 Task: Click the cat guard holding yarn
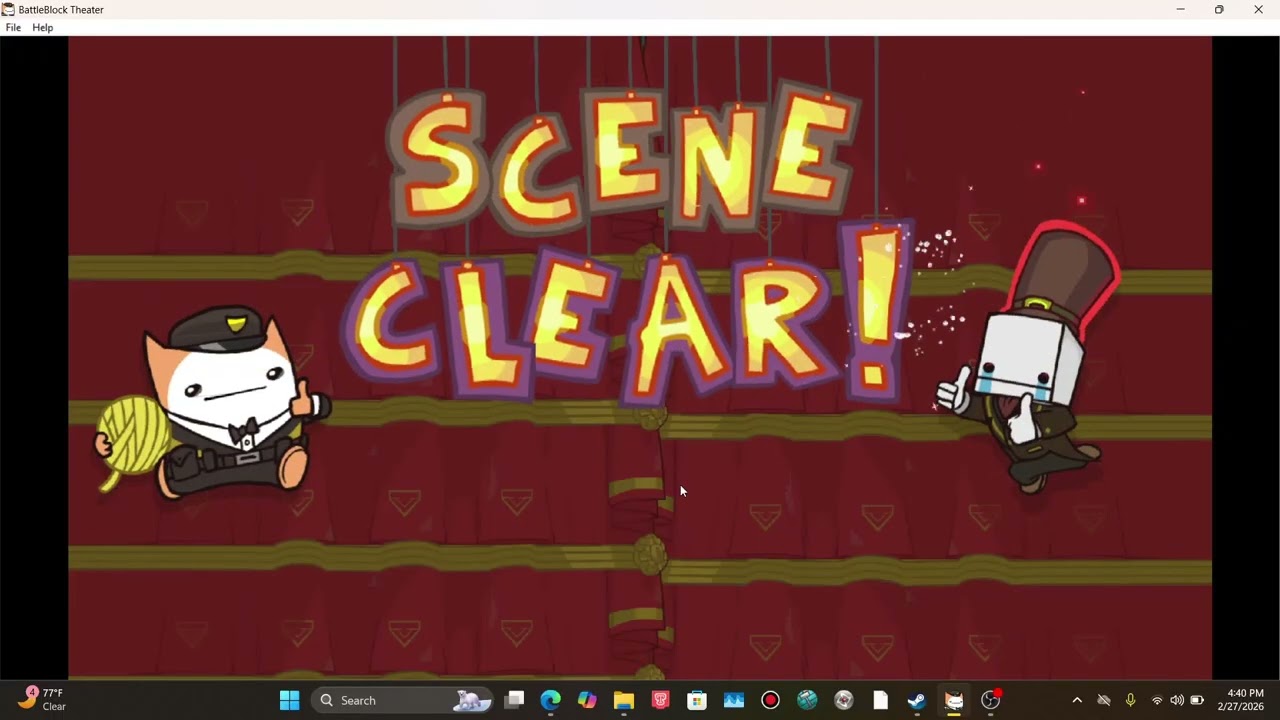[213, 404]
